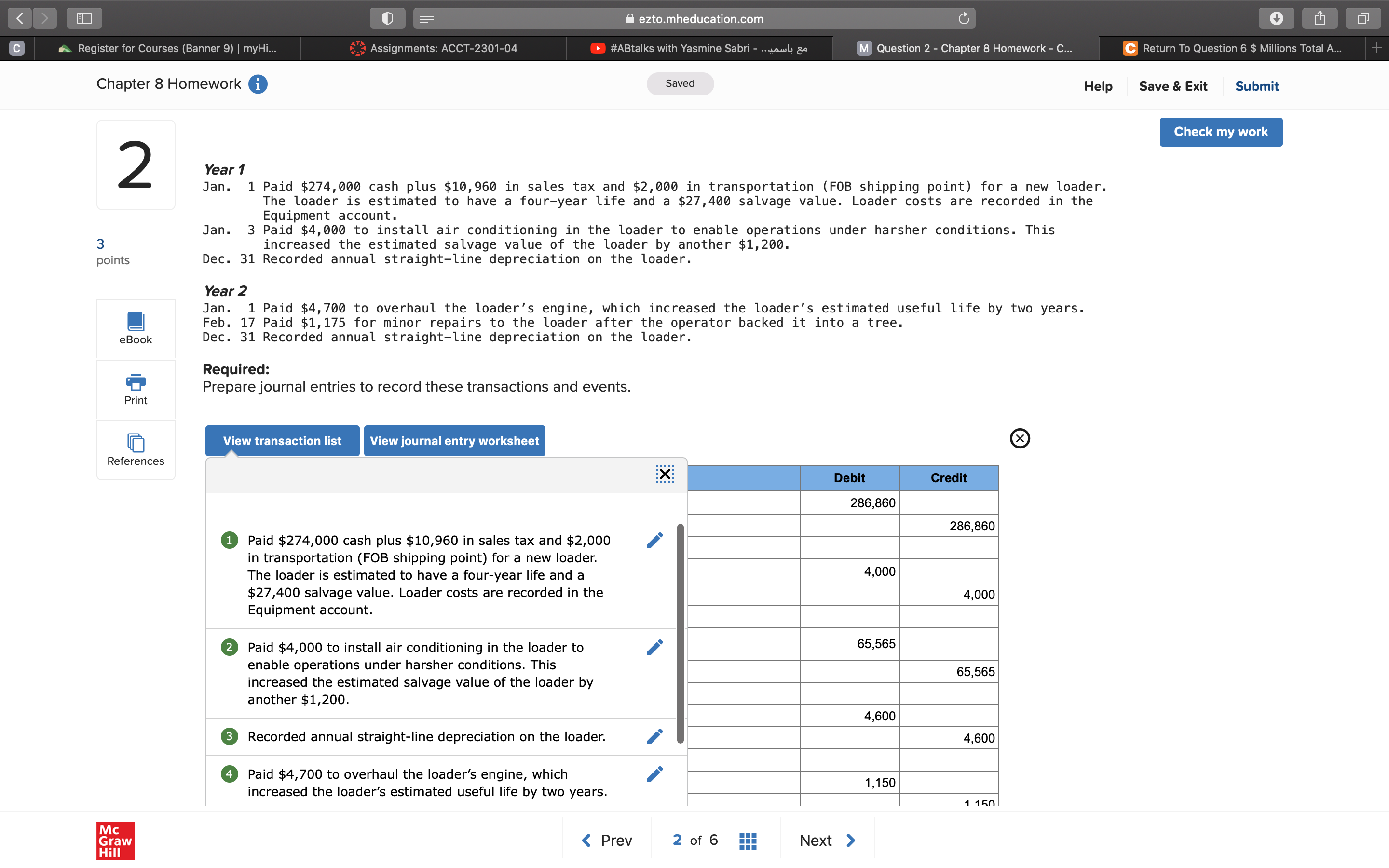Image resolution: width=1389 pixels, height=868 pixels.
Task: Click the download icon in the browser toolbar
Action: pos(1276,18)
